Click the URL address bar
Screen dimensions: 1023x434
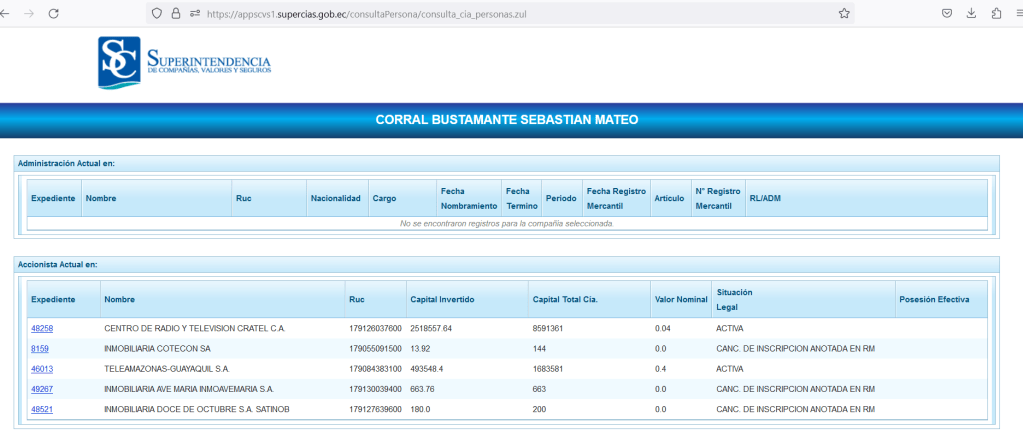(500, 14)
